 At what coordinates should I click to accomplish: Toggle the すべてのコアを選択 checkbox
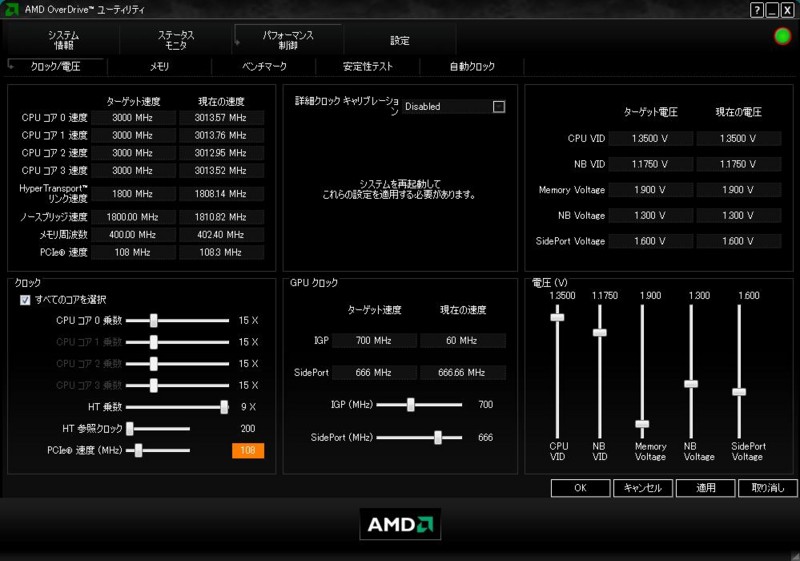pos(25,300)
